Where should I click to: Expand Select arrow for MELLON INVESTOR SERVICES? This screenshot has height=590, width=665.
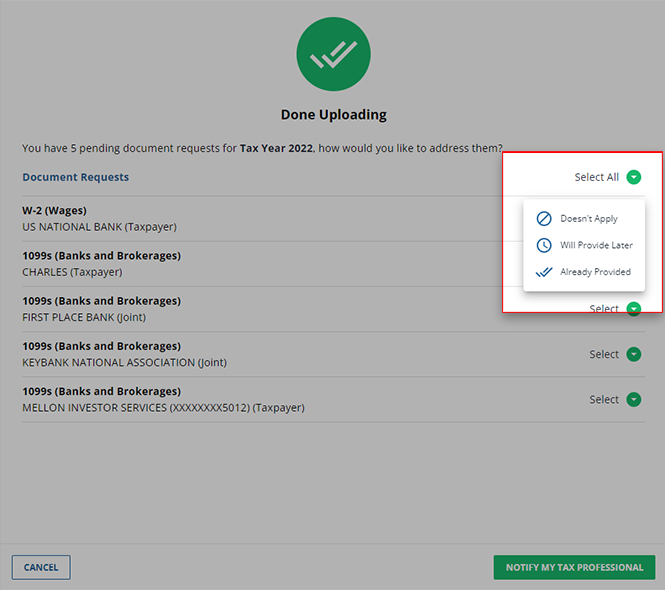(633, 399)
